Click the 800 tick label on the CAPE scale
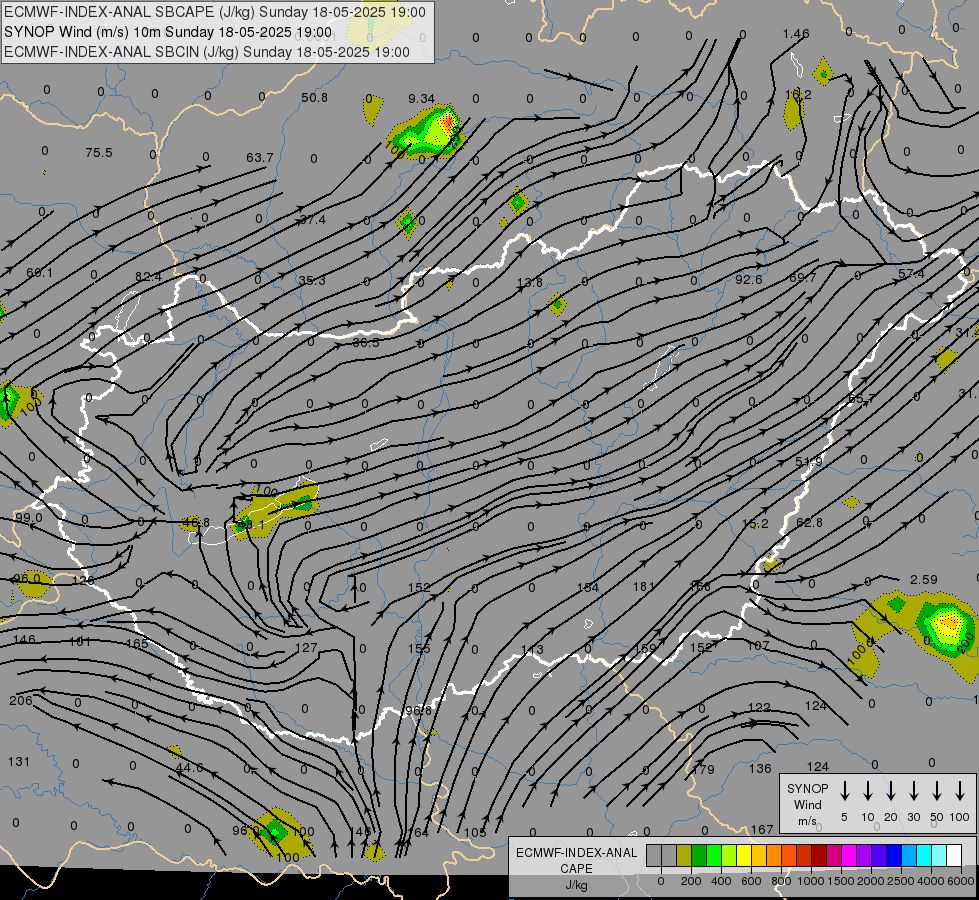Viewport: 979px width, 900px height. [781, 881]
